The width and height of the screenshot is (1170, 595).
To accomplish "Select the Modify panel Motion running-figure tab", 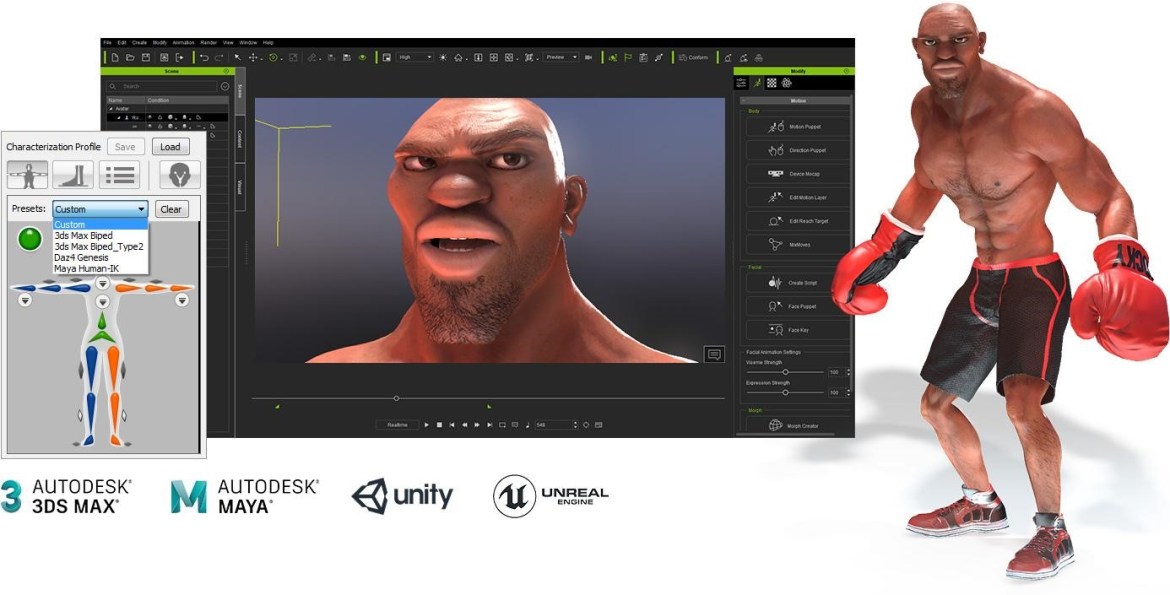I will 757,83.
